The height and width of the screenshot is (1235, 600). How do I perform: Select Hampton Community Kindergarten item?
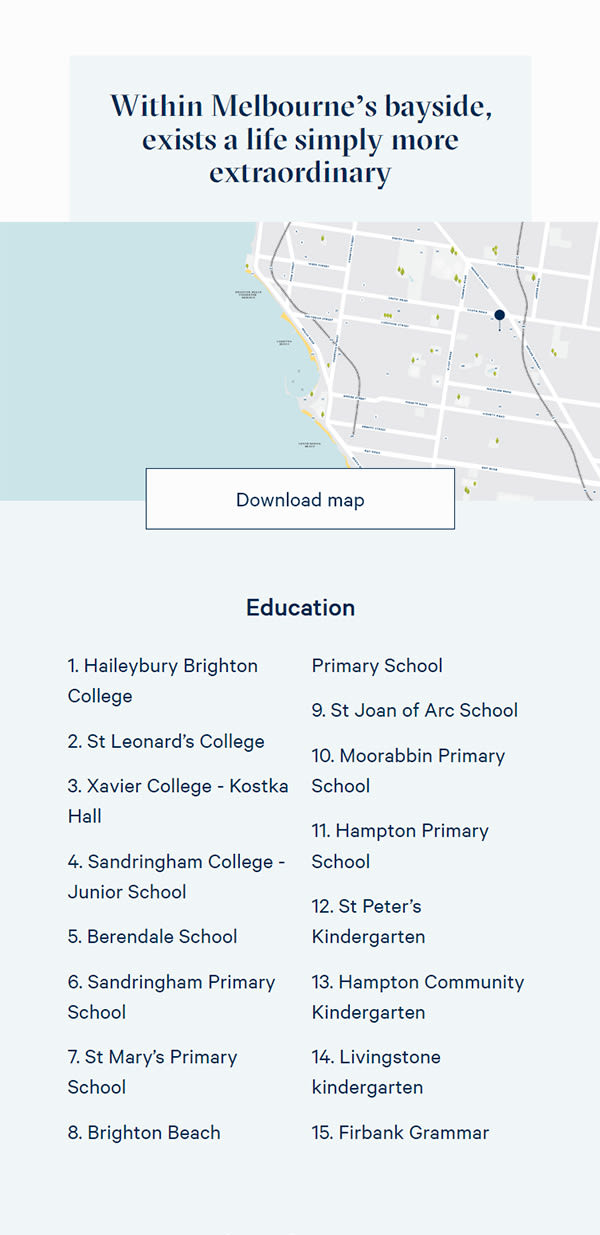click(x=418, y=997)
